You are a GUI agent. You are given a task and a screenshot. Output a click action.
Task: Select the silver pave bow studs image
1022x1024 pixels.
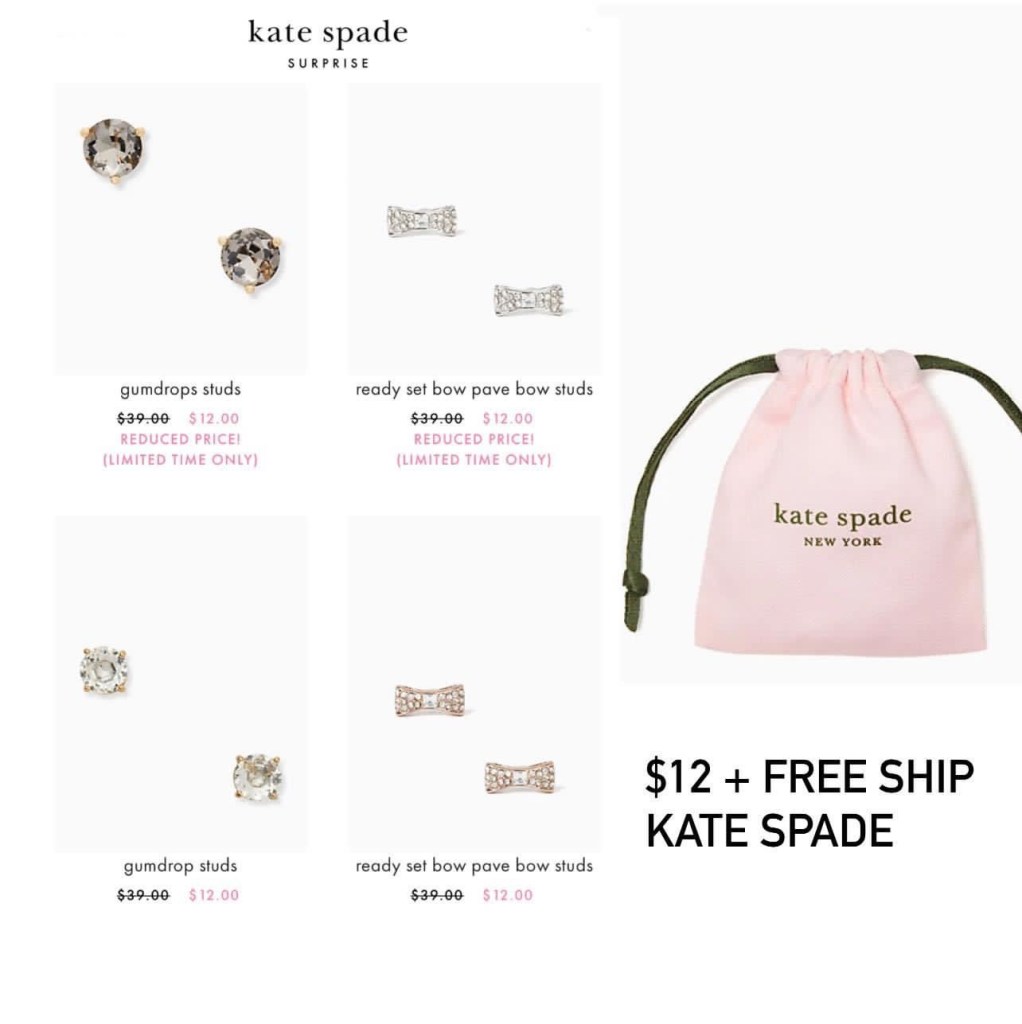pos(474,229)
